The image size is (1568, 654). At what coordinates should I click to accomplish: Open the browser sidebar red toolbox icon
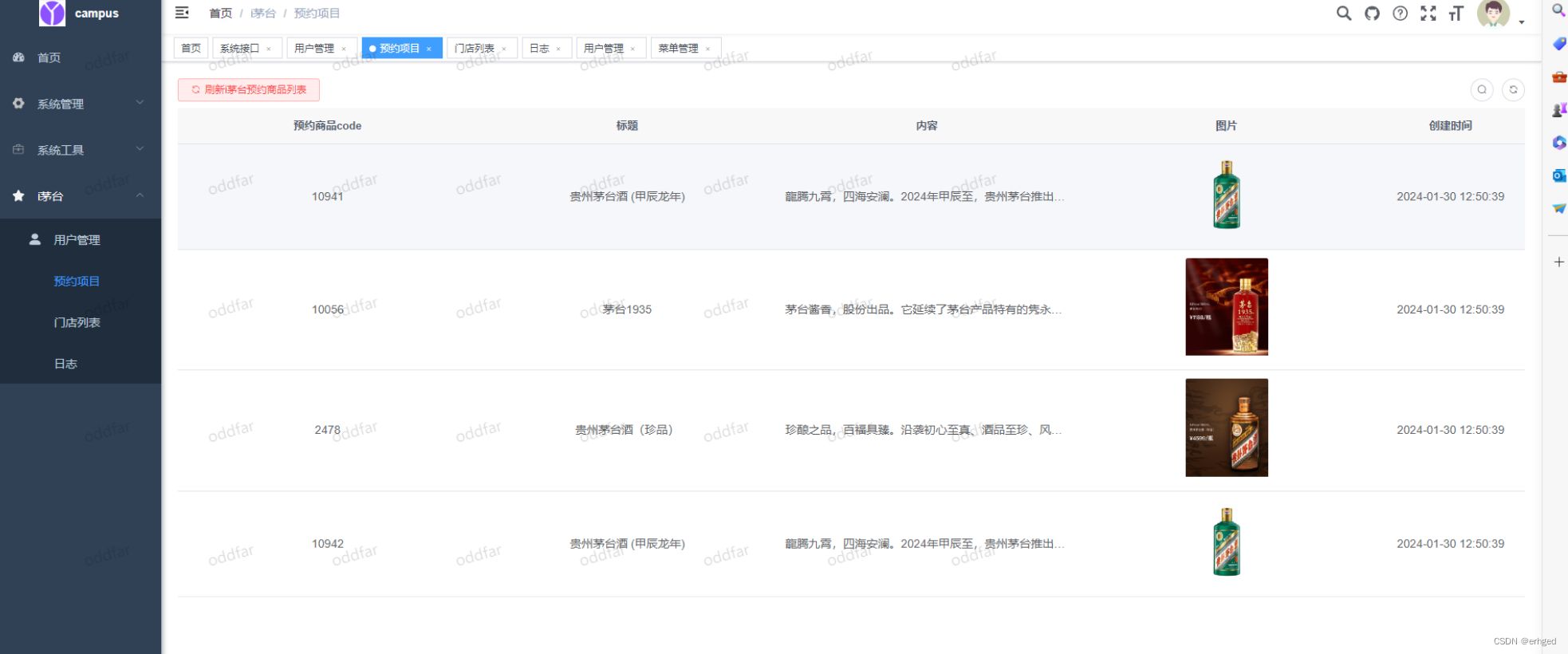(1558, 77)
